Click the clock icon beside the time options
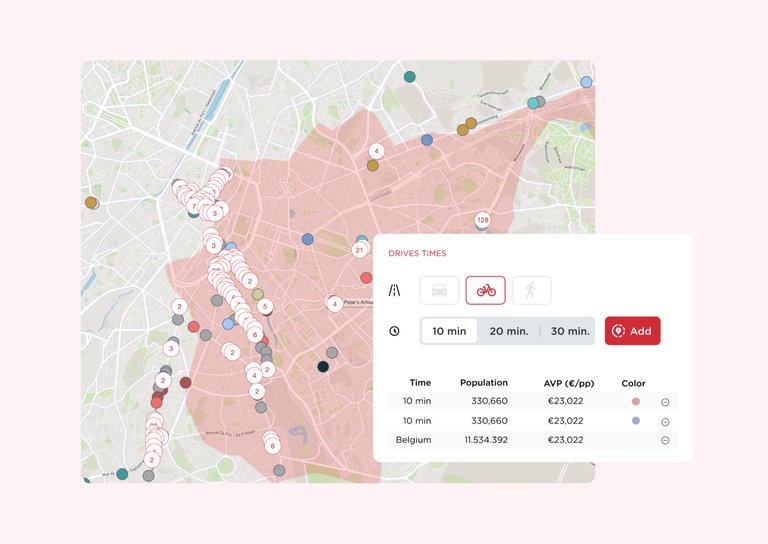Viewport: 768px width, 544px height. click(394, 331)
